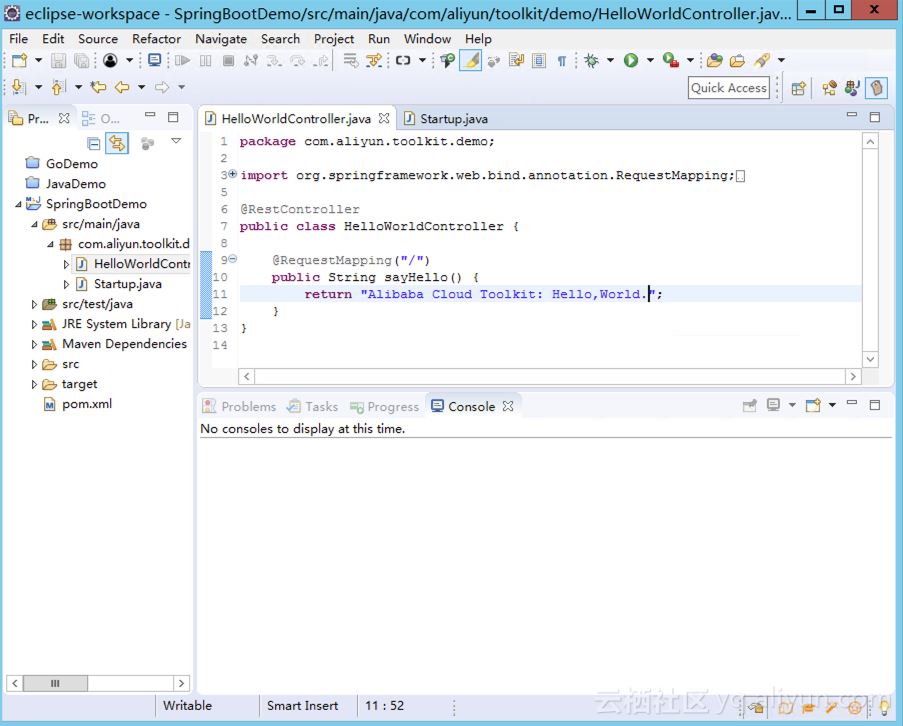Click the Save All icon
Viewport: 903px width, 726px height.
(82, 60)
